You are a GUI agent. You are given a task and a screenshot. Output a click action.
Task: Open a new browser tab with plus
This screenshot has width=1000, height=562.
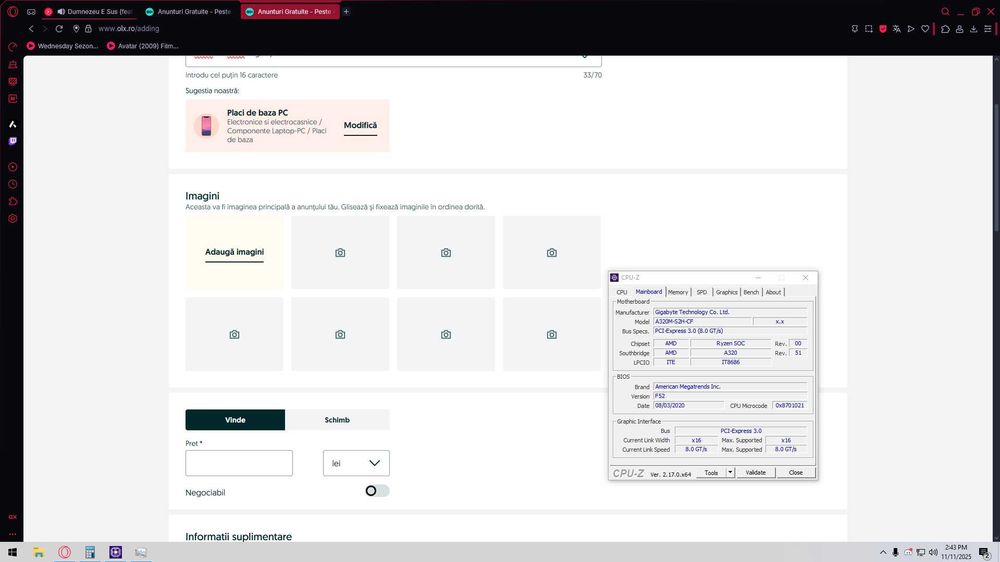coord(346,11)
